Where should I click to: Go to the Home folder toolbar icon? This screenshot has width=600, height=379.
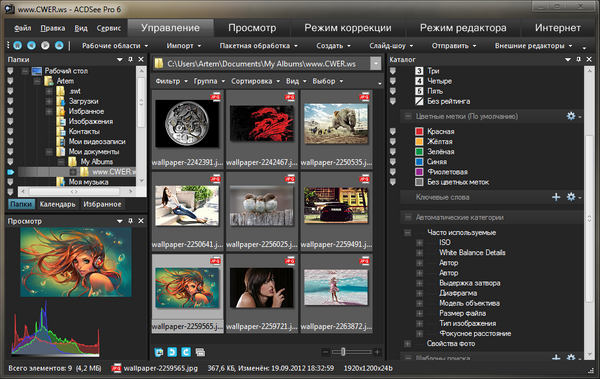(x=18, y=46)
